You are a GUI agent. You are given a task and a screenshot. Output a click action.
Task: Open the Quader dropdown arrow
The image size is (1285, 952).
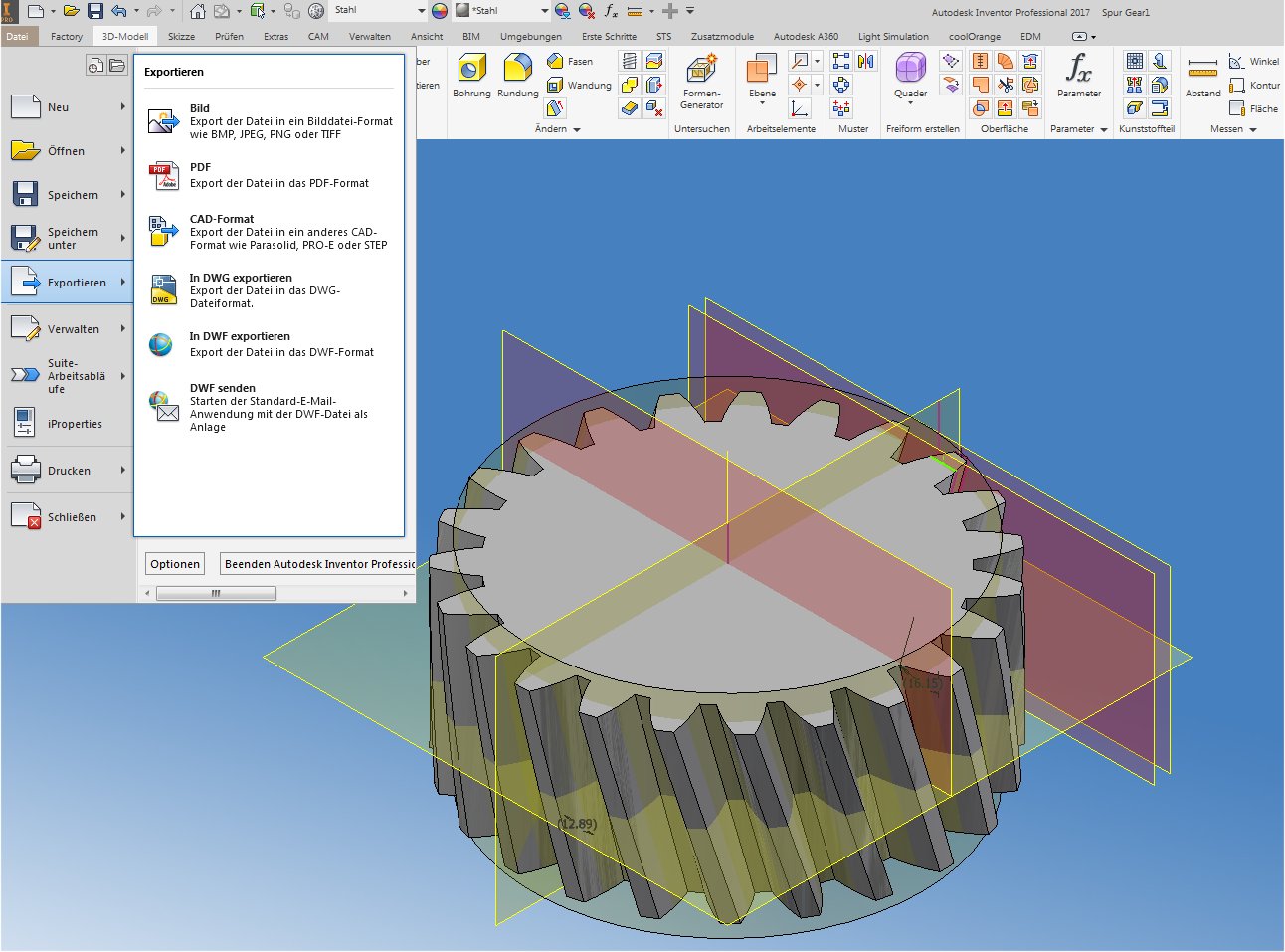pos(910,103)
